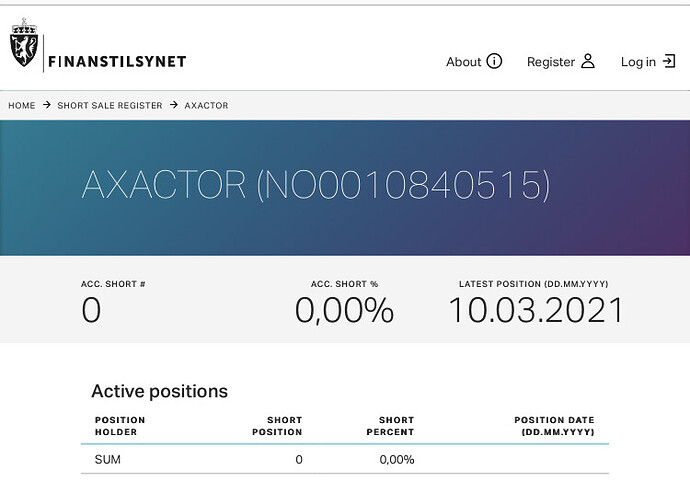Click the SHORT POSITION column header
This screenshot has height=493, width=690.
pyautogui.click(x=277, y=426)
